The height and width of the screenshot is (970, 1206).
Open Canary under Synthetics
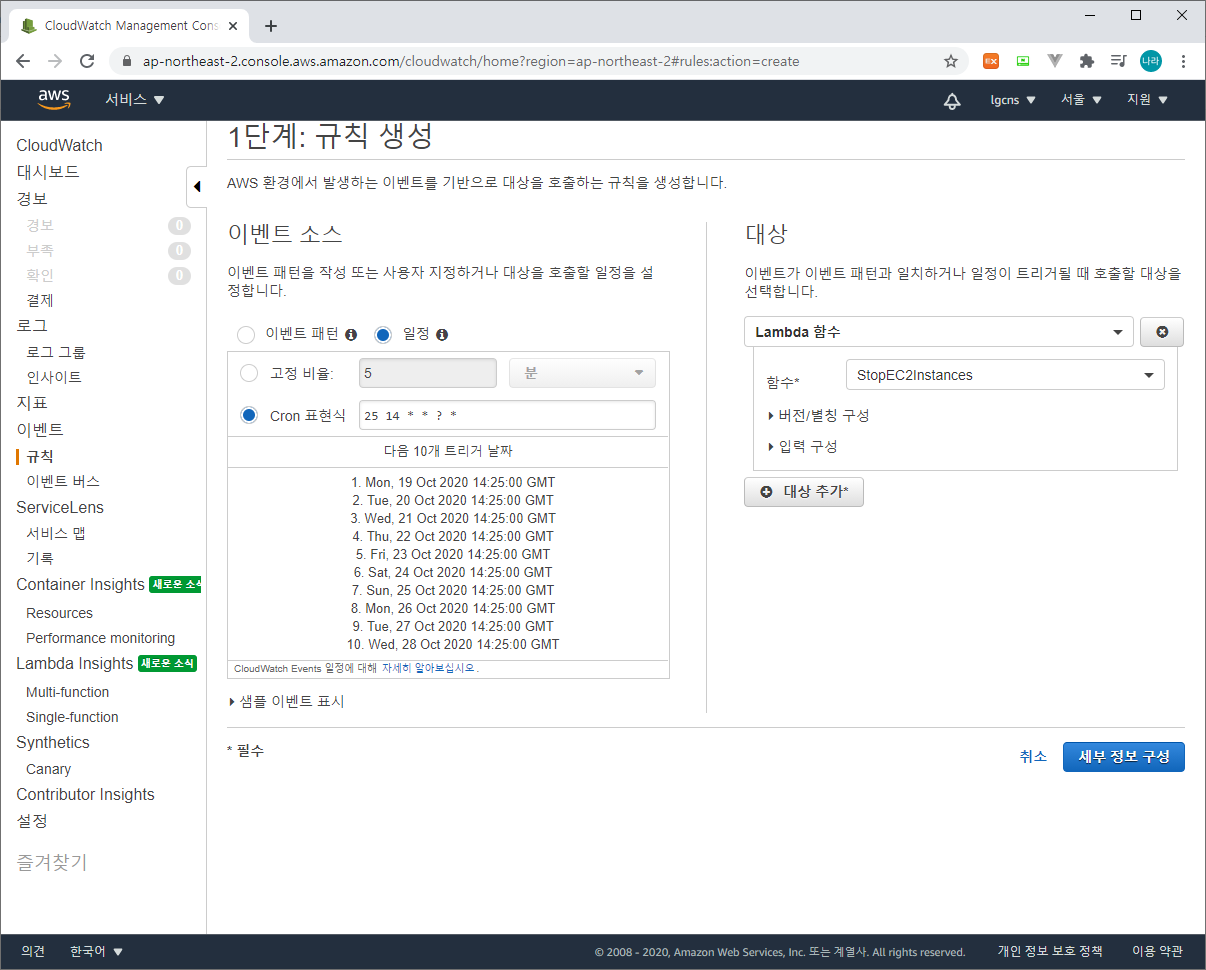pos(48,769)
